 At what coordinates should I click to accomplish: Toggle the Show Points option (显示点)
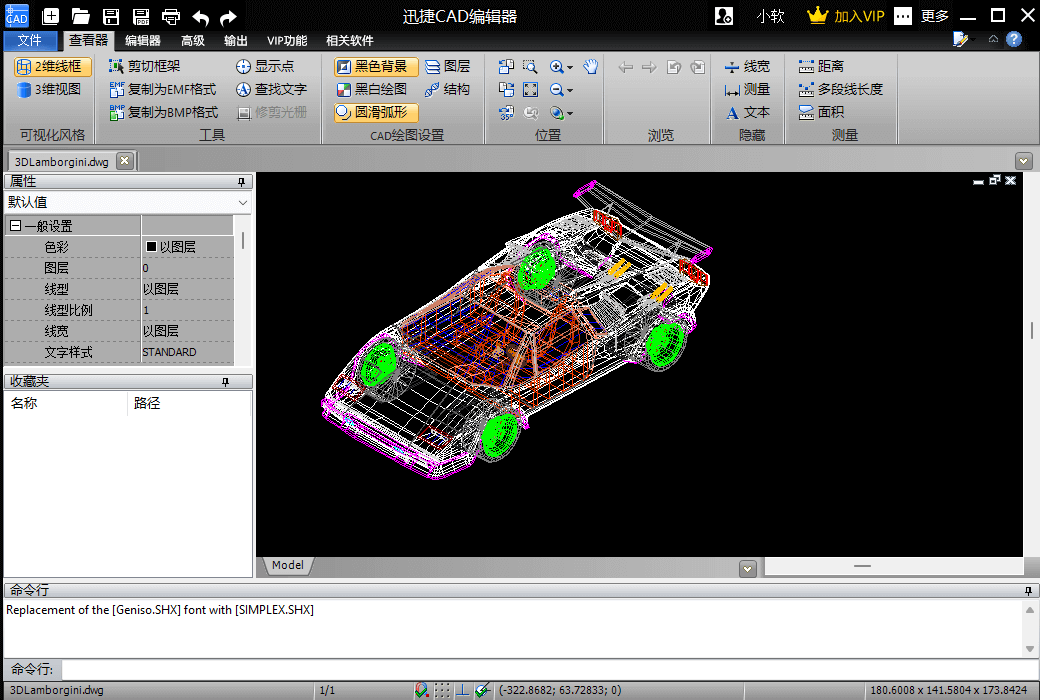[265, 66]
